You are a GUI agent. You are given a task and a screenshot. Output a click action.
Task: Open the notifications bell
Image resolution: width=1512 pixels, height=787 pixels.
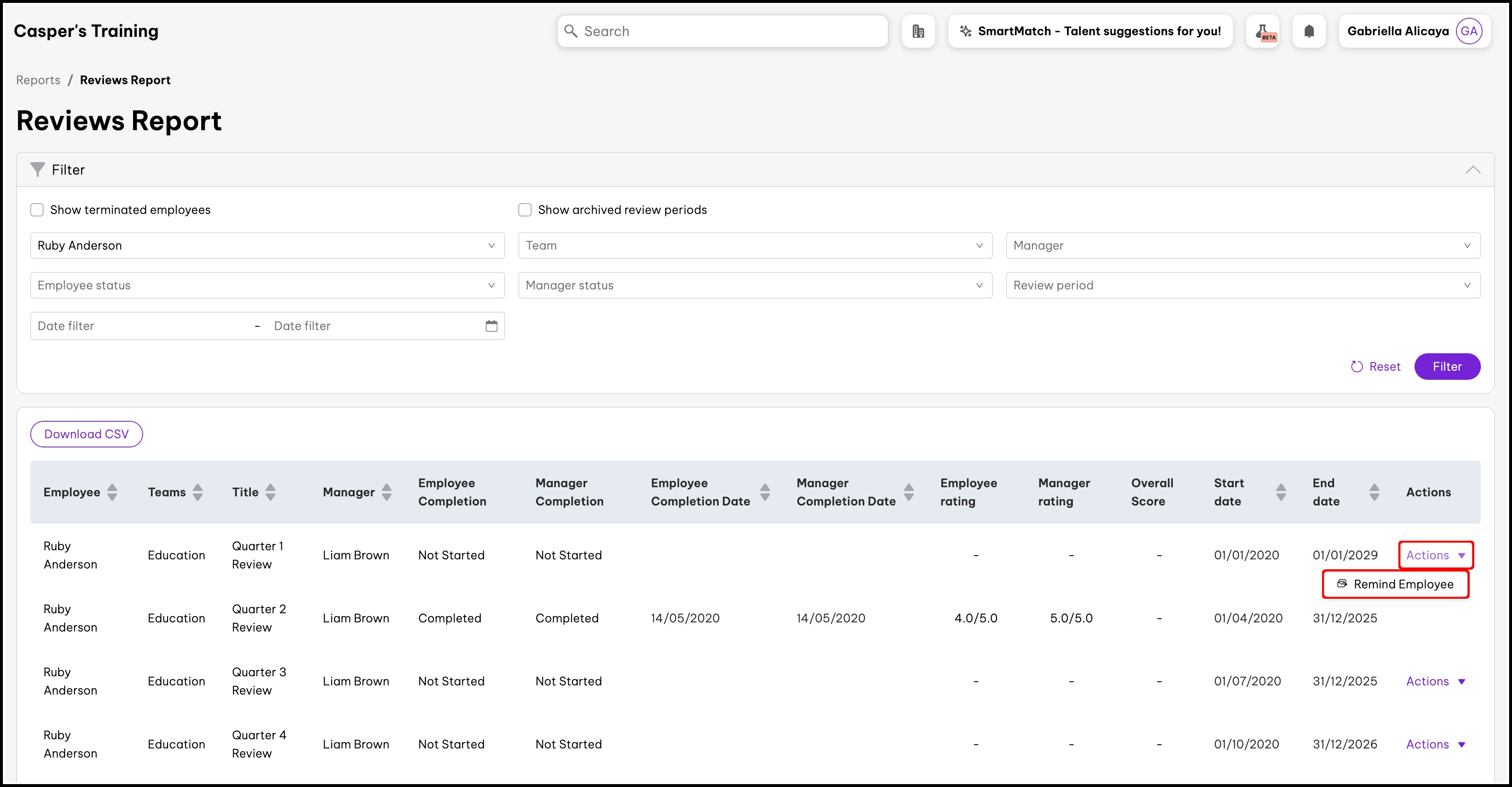pyautogui.click(x=1309, y=31)
